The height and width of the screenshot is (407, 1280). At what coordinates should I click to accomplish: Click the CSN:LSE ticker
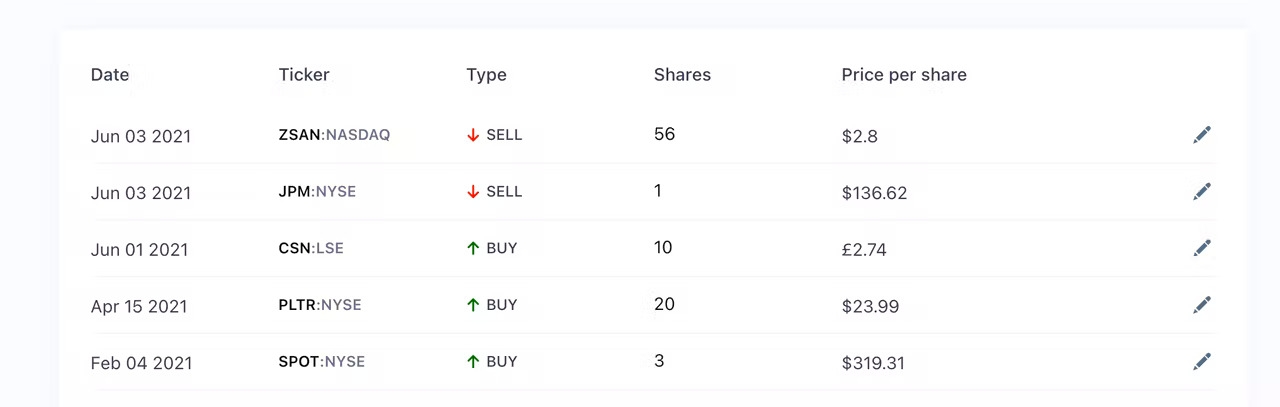tap(311, 248)
